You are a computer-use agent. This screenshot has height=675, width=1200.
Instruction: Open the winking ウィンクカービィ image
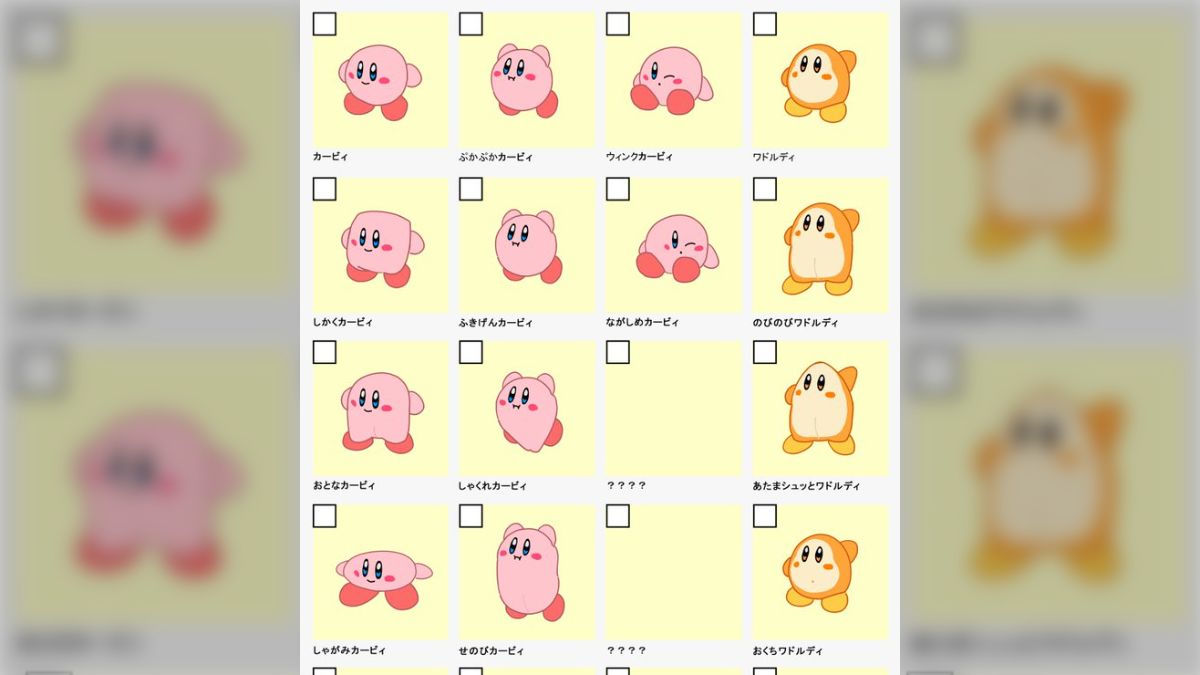(x=673, y=80)
